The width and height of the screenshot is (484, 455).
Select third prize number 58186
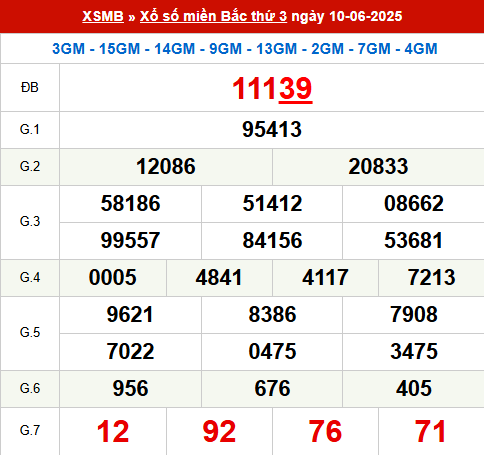pyautogui.click(x=130, y=203)
